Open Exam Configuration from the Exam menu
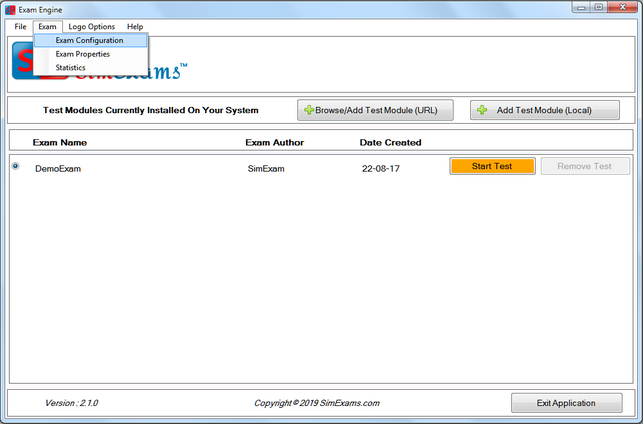This screenshot has height=424, width=643. click(90, 40)
